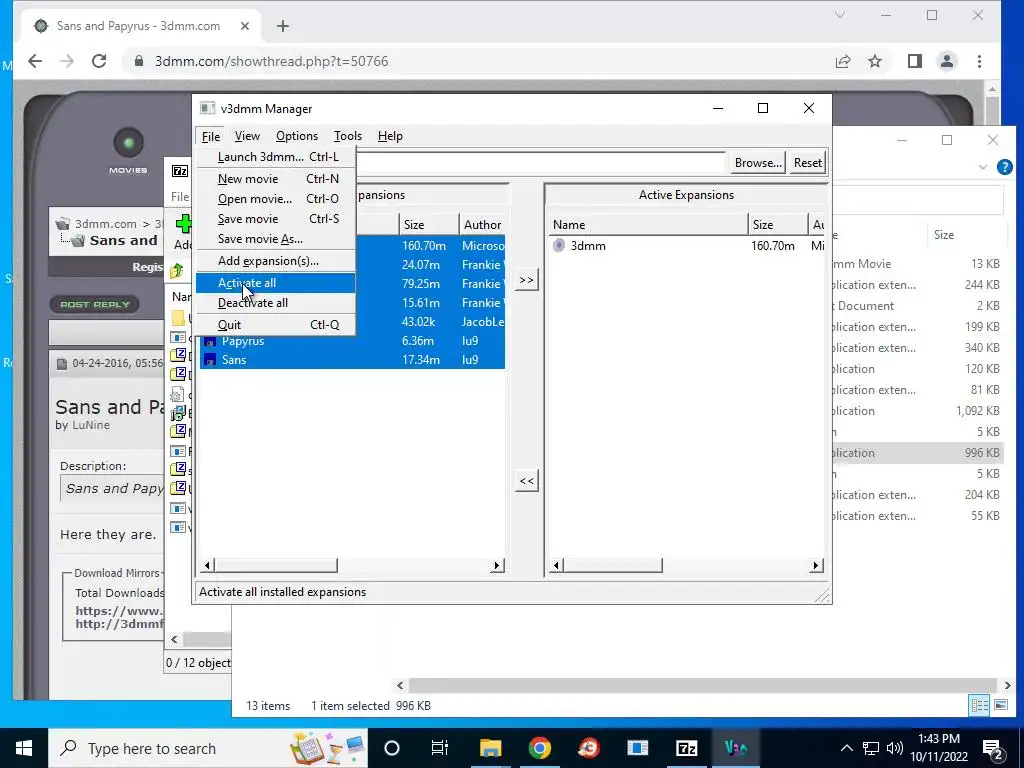This screenshot has height=768, width=1024.
Task: Open Task View from taskbar
Action: pos(440,748)
